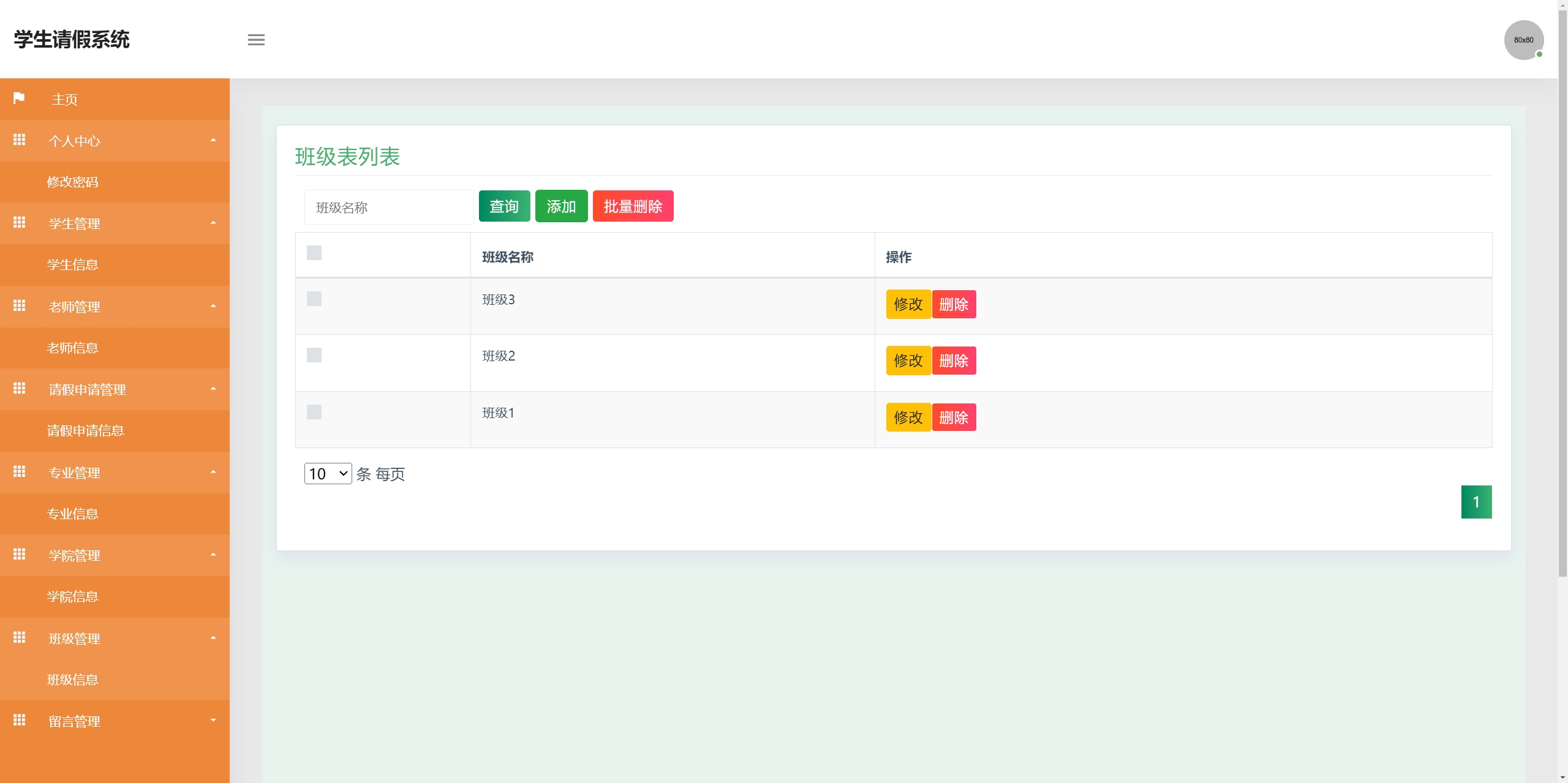Collapse the 学生管理 menu arrow
Screen dimensions: 1568x783
click(213, 223)
